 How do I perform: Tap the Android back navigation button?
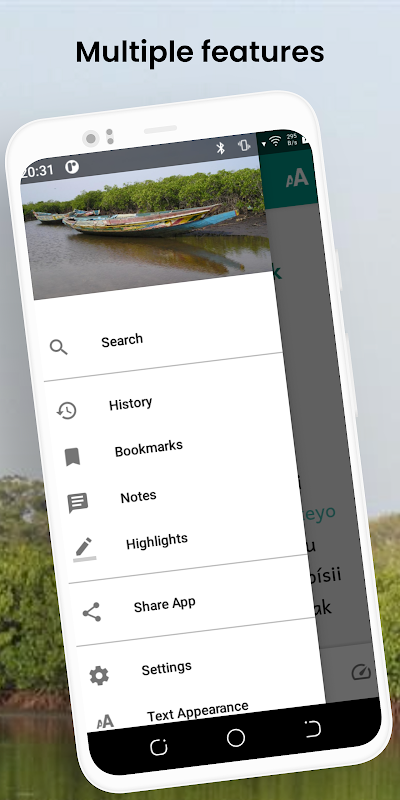click(x=312, y=729)
